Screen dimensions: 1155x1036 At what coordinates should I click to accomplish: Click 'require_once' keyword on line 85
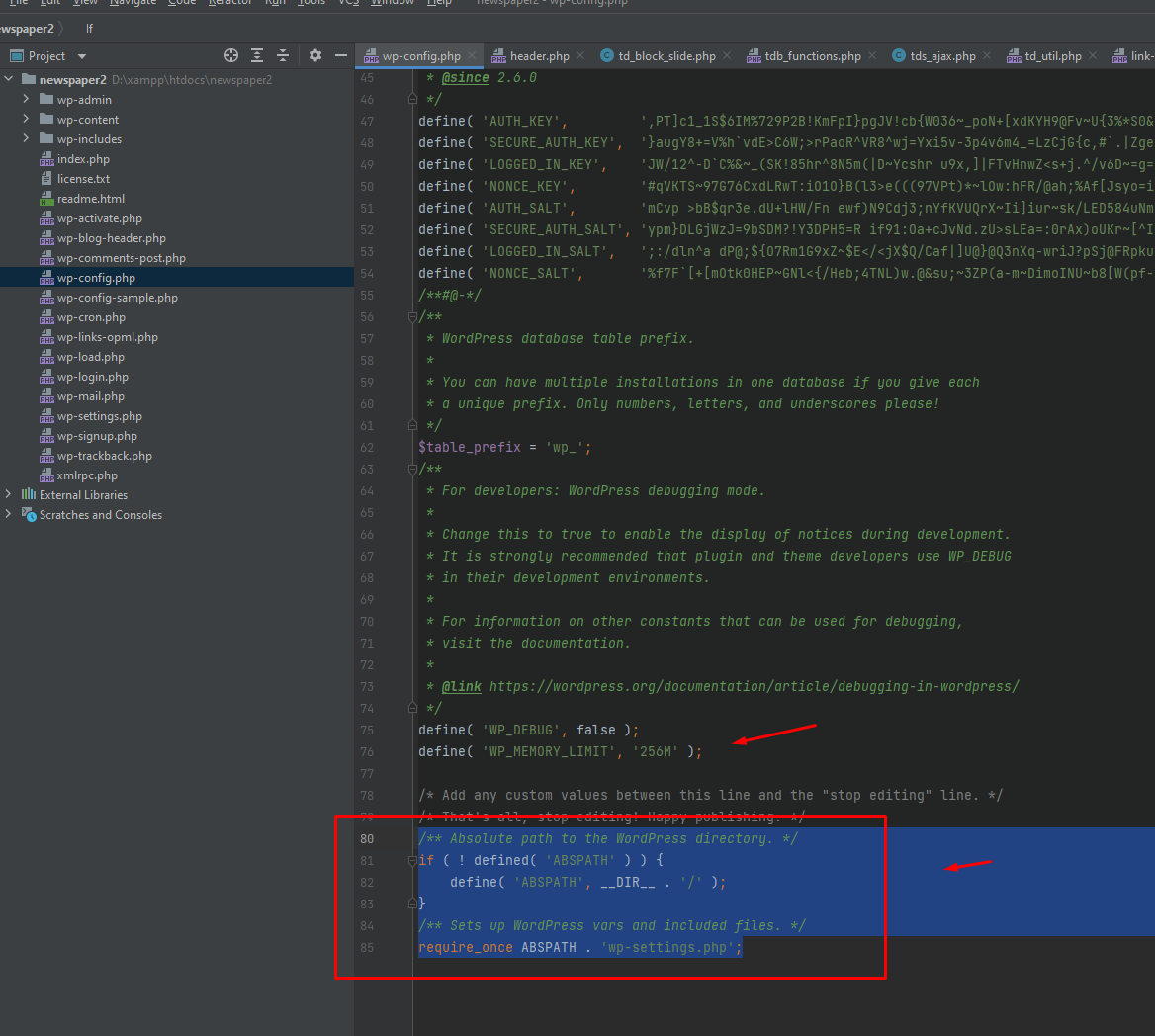(466, 948)
